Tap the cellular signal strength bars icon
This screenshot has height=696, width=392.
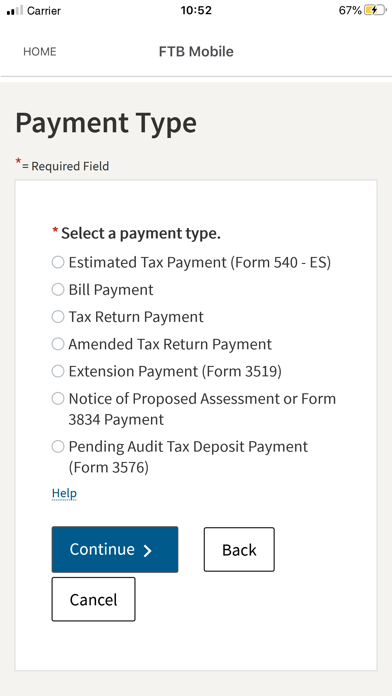(15, 11)
